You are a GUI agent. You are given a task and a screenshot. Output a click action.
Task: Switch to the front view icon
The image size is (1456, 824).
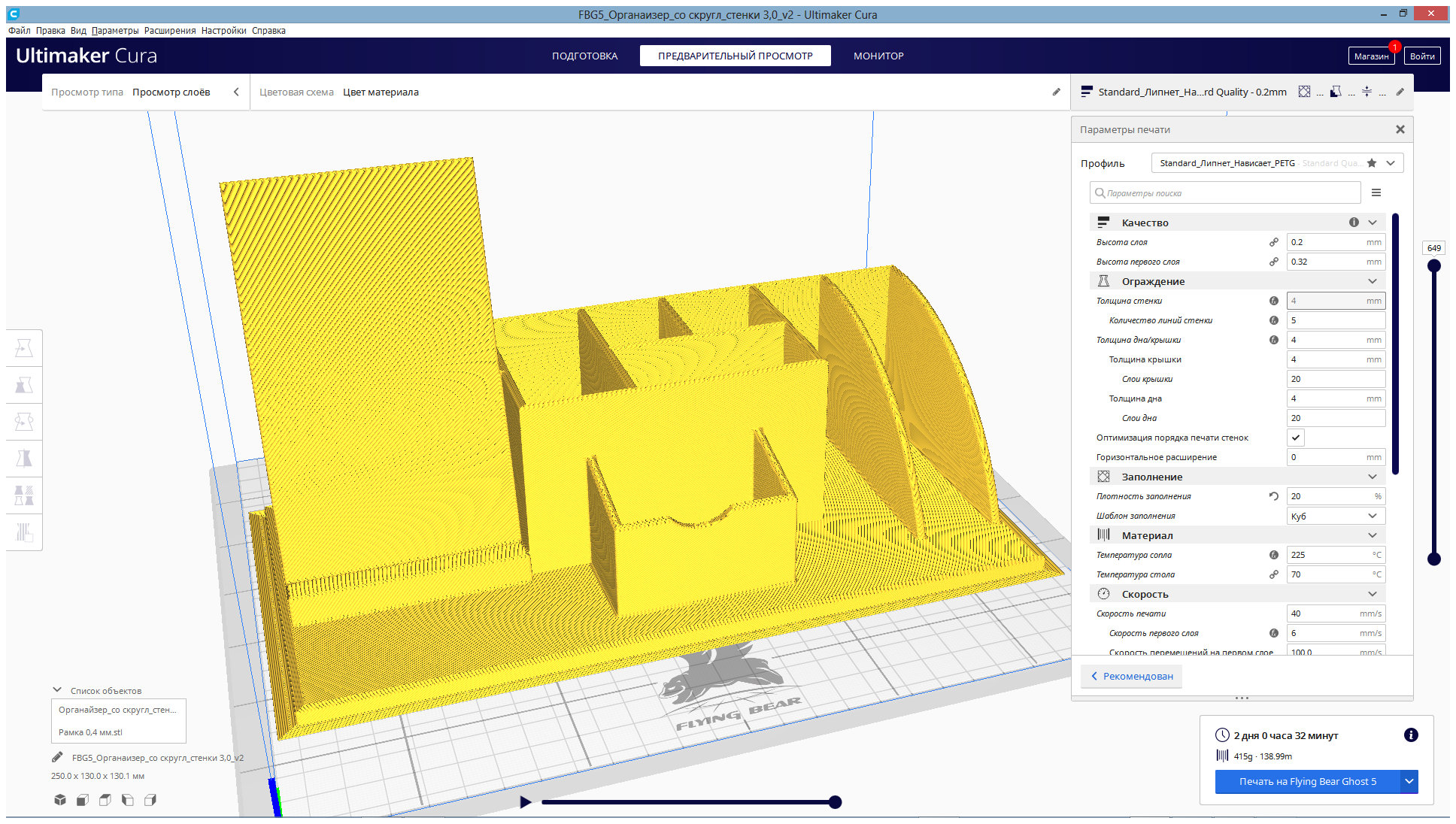(83, 800)
